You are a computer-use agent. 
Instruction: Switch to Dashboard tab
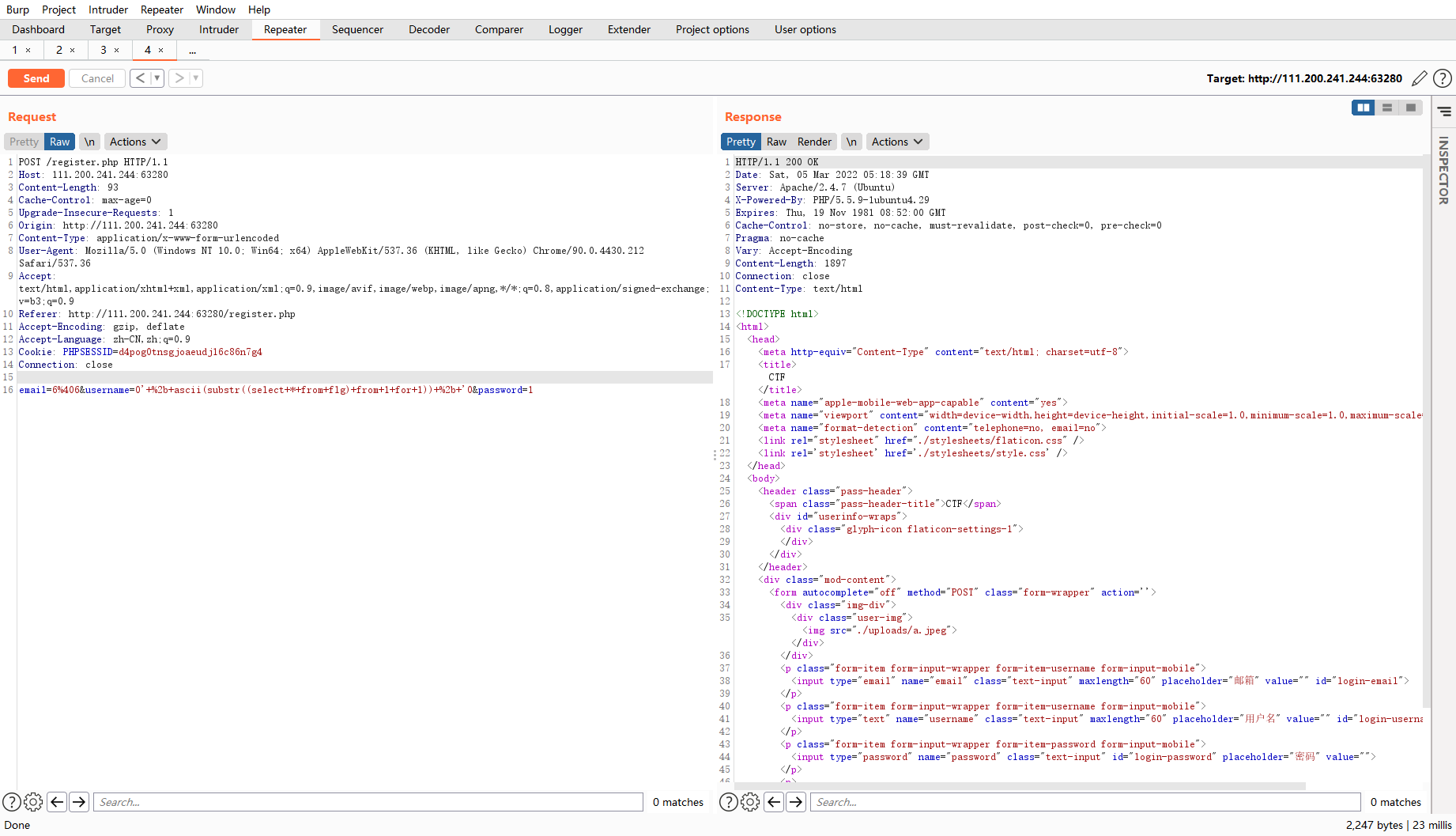click(x=38, y=29)
